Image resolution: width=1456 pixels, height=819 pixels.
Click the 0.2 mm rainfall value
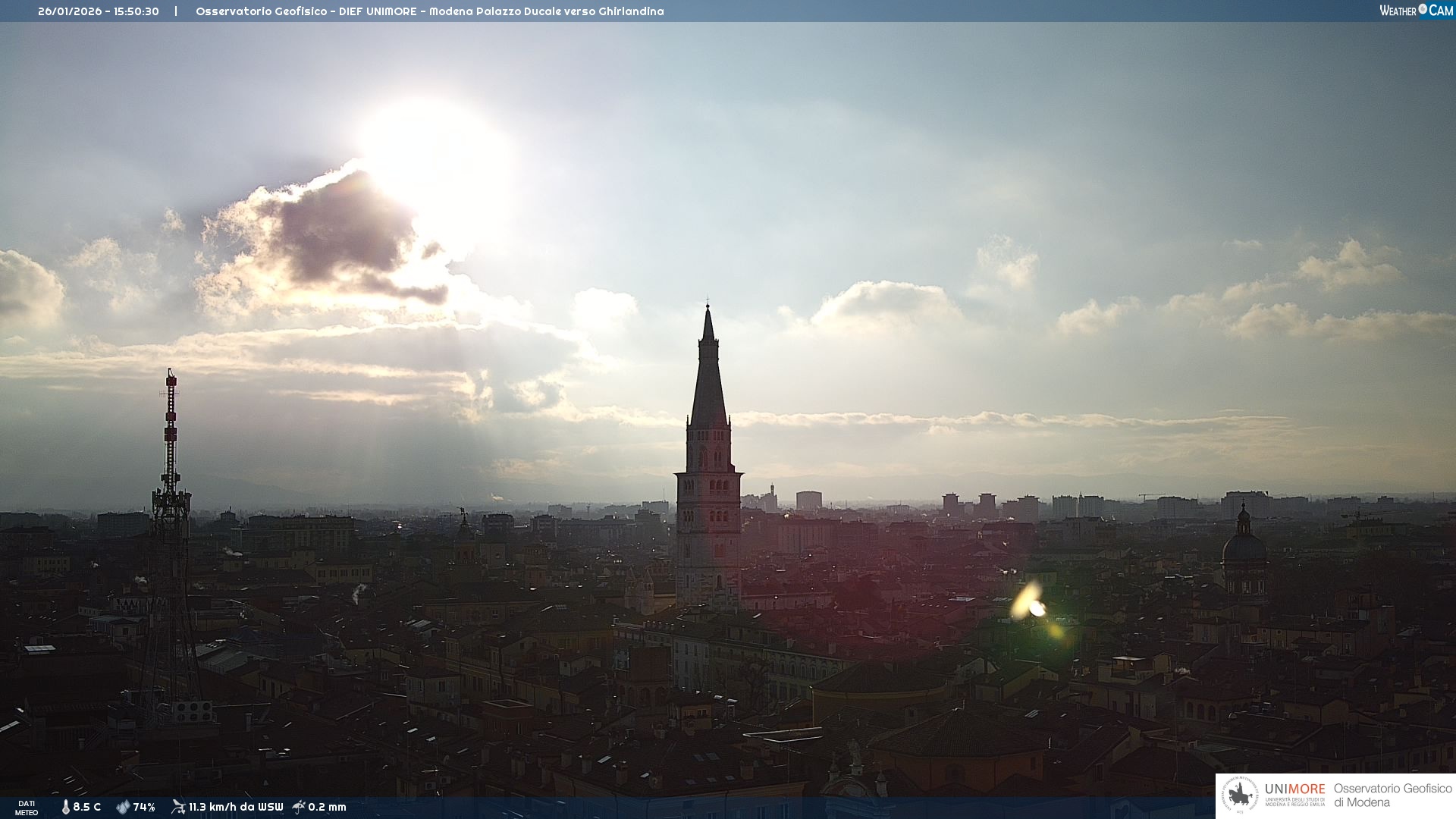pos(327,807)
